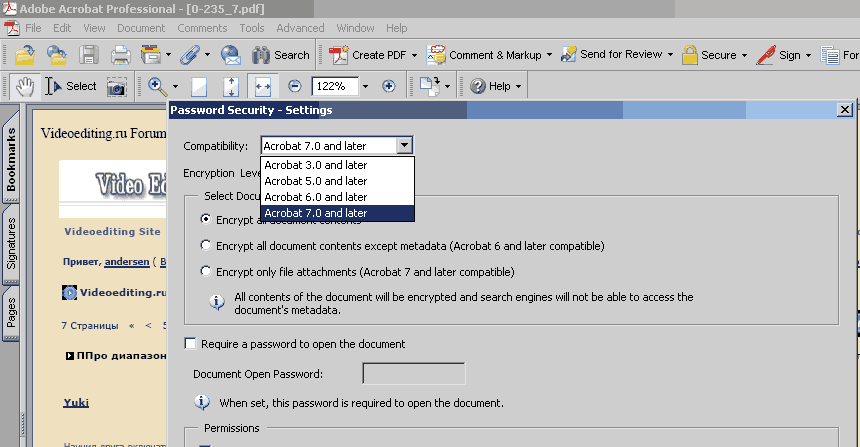Open Create PDF dropdown arrow

414,55
